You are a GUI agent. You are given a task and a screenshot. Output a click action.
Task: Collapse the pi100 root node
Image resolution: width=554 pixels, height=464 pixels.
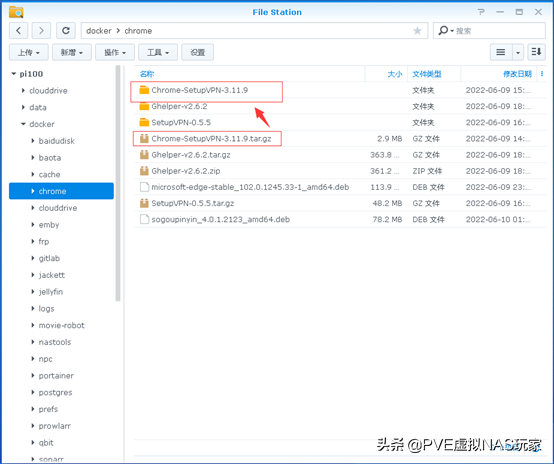coord(14,74)
